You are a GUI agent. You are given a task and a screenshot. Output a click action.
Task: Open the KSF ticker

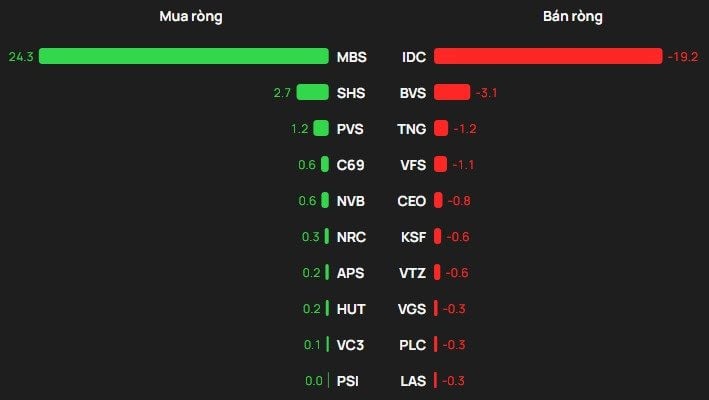[413, 237]
